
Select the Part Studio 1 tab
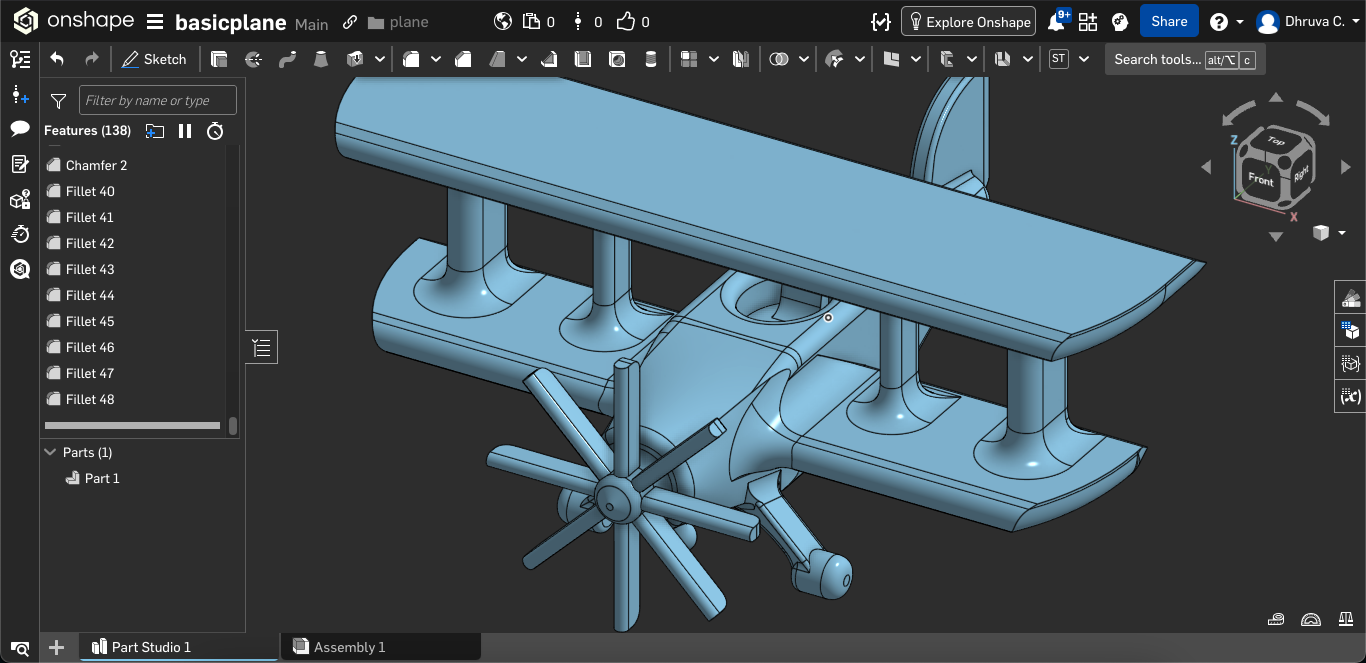coord(180,647)
